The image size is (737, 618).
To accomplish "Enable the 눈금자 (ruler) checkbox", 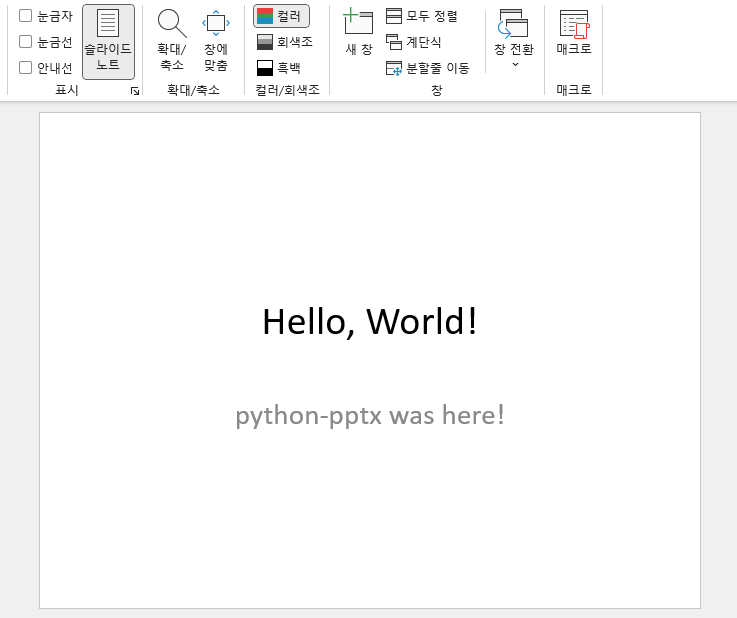I will [x=25, y=16].
